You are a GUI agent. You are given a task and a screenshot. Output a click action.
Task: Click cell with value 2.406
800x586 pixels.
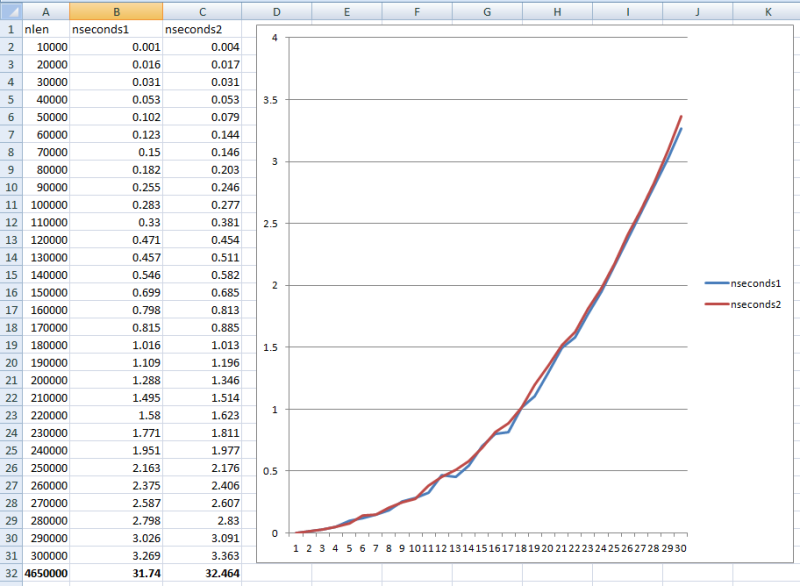point(202,486)
